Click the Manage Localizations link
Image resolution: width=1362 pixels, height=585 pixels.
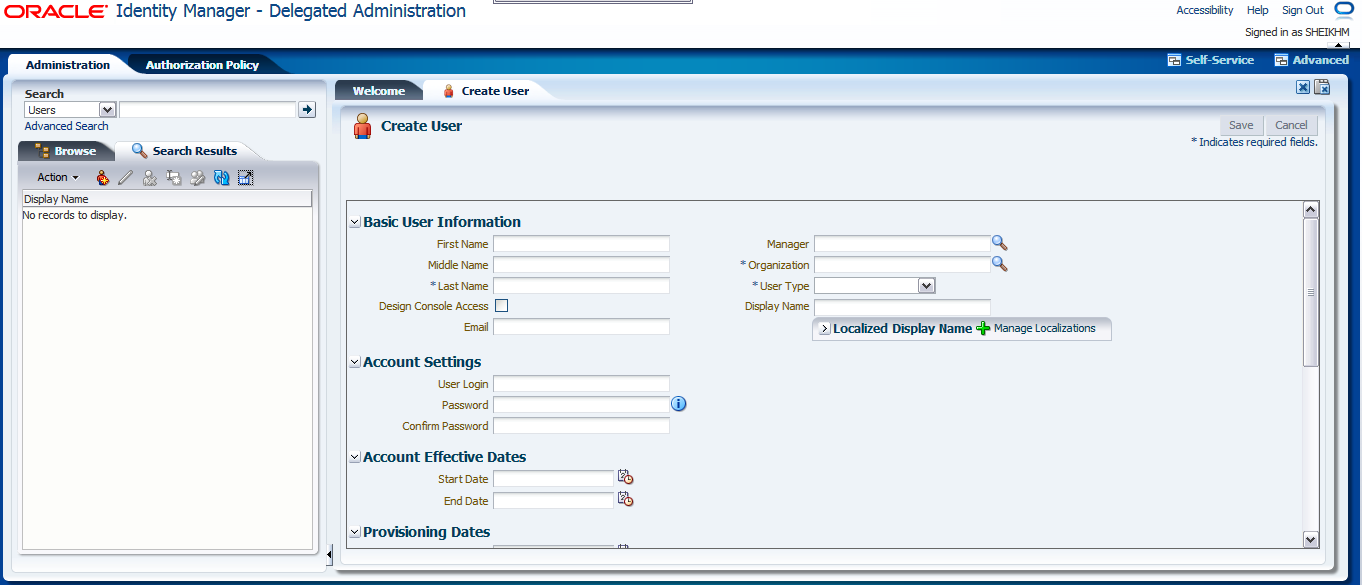pos(1045,328)
